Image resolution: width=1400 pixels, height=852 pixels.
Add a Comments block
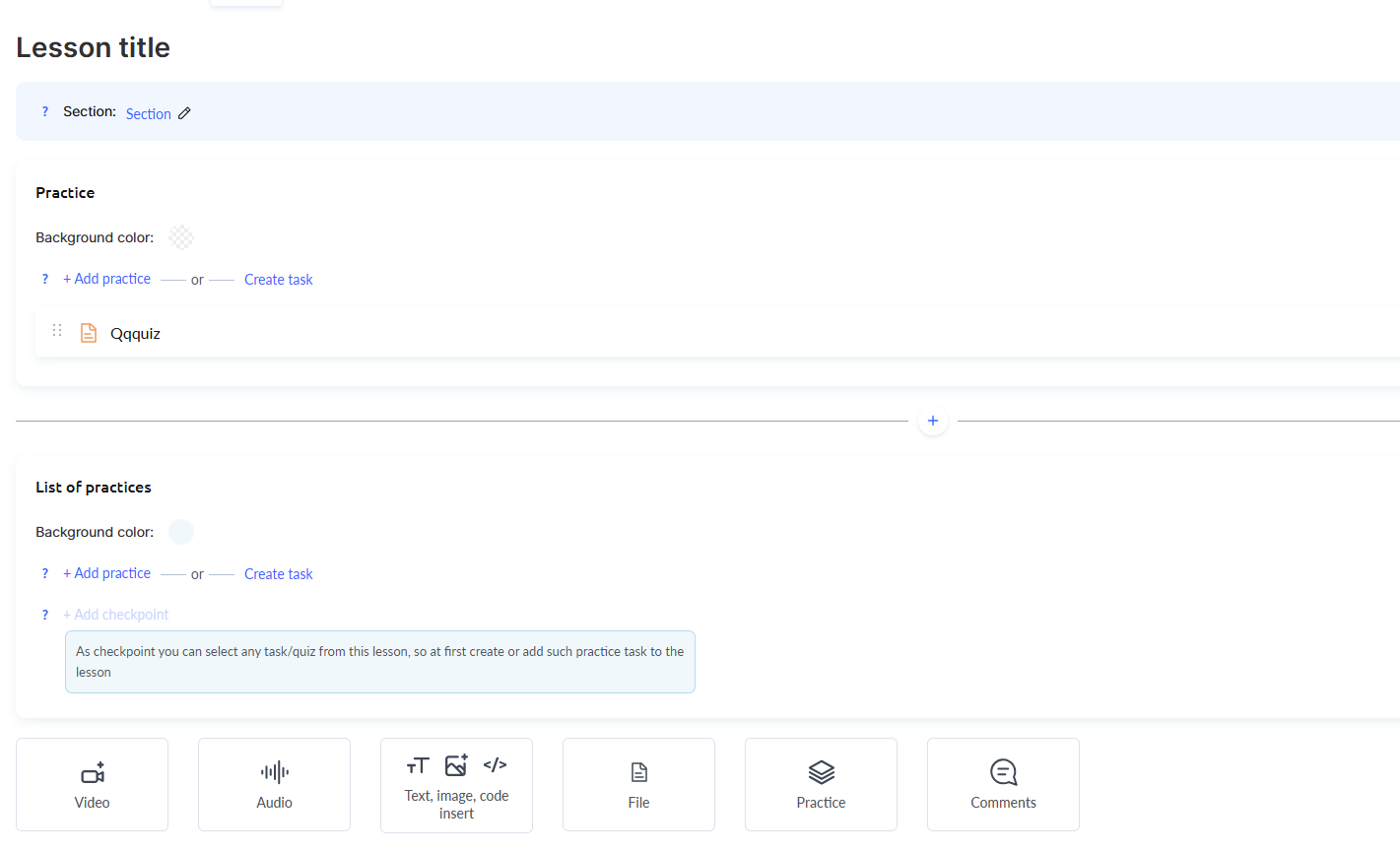coord(1003,784)
